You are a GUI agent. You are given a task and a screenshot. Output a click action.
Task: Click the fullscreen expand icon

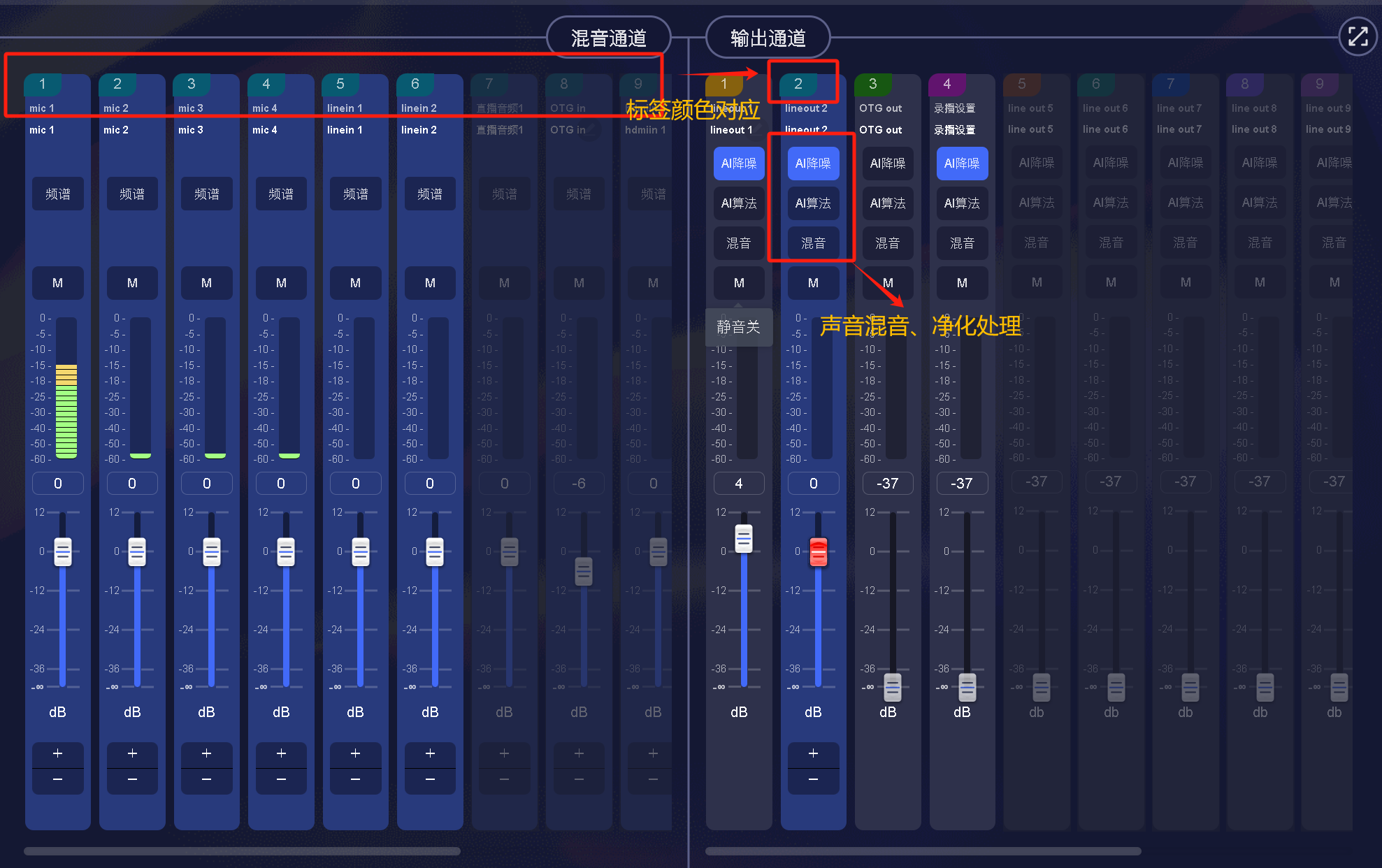point(1357,36)
